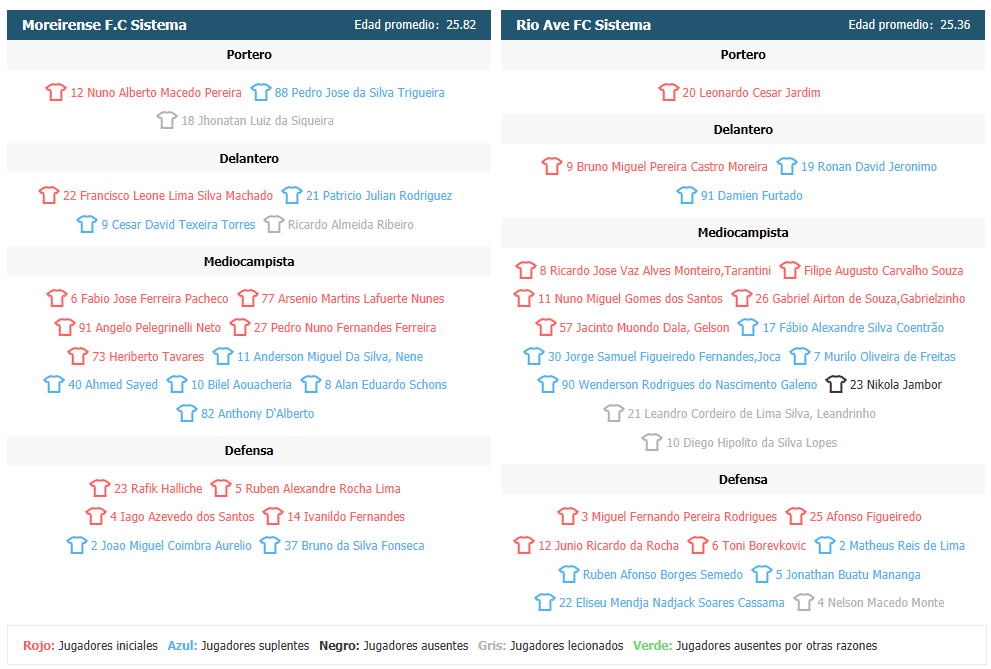
Task: Open player 9 Bruno Miguel Pereira Castro Moreira
Action: point(667,166)
